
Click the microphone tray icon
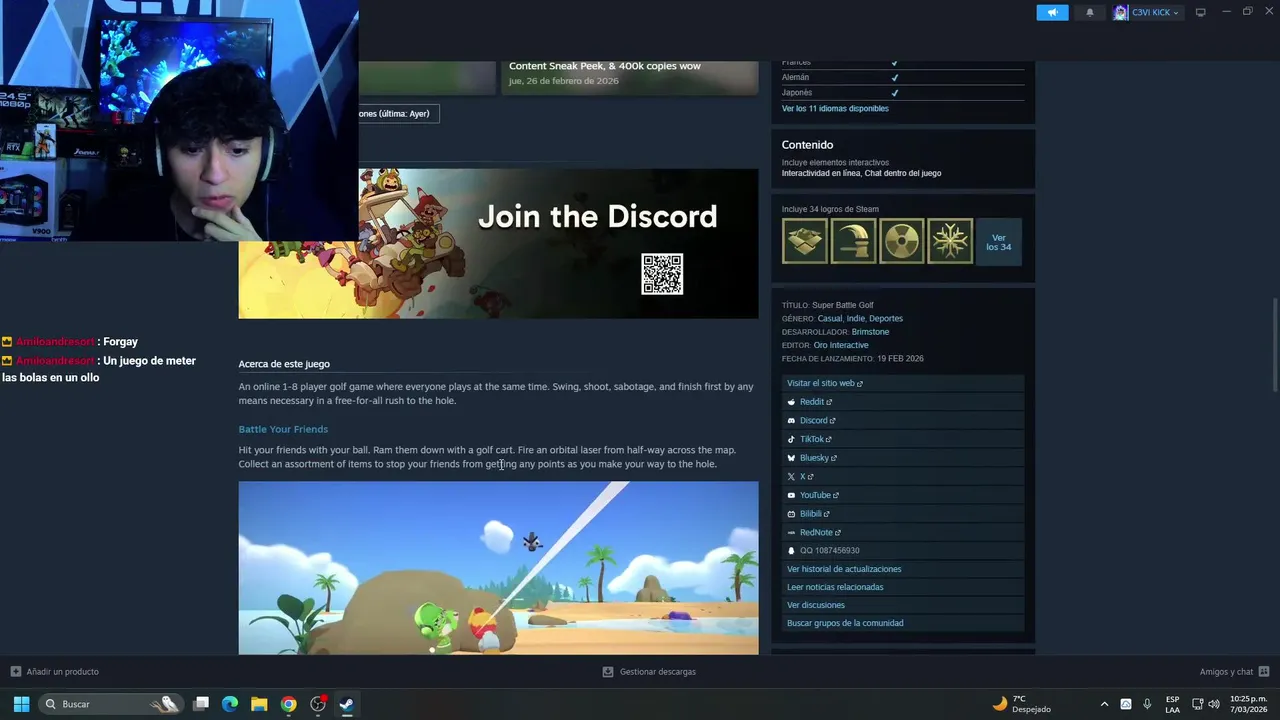1147,704
